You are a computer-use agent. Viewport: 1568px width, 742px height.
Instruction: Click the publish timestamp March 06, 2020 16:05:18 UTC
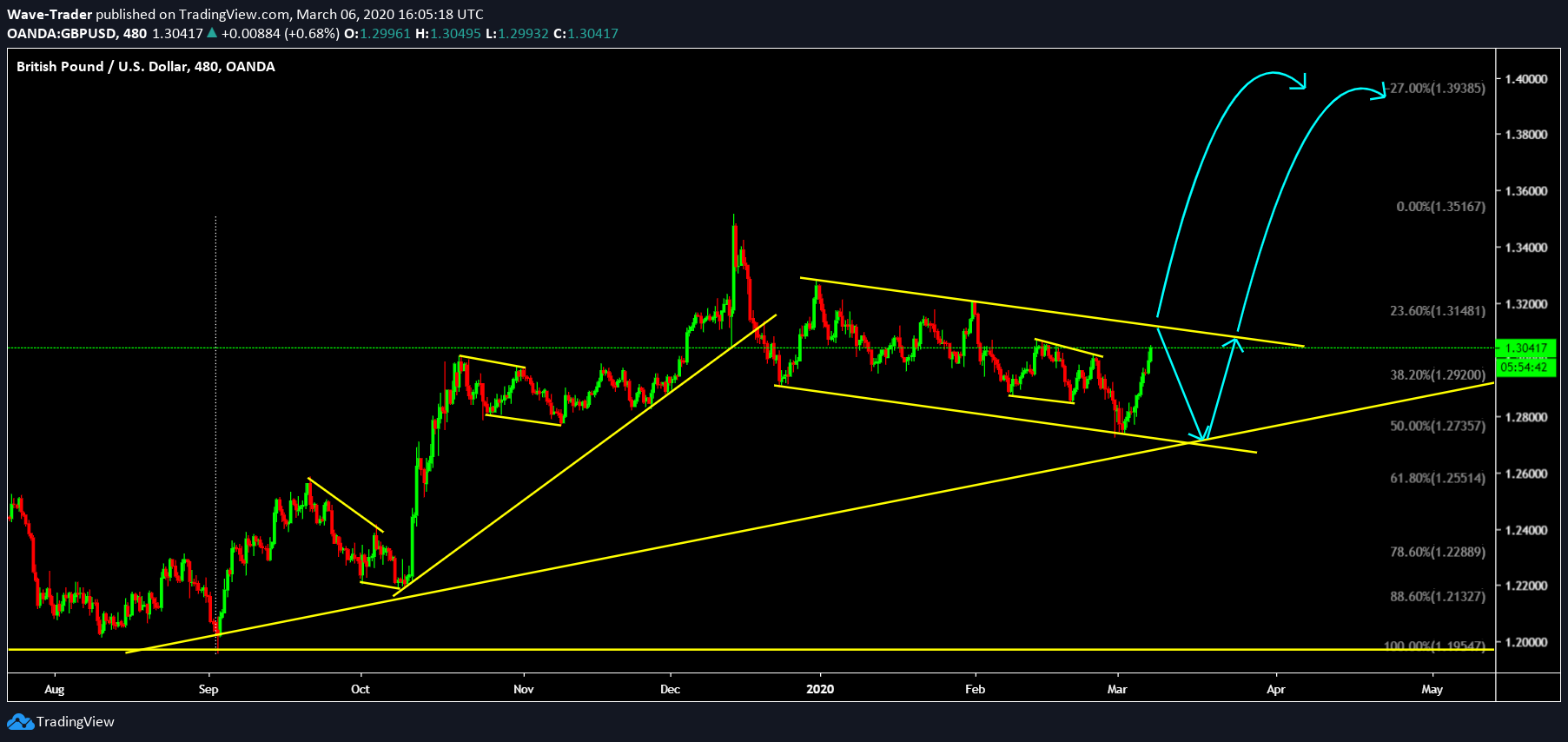390,15
